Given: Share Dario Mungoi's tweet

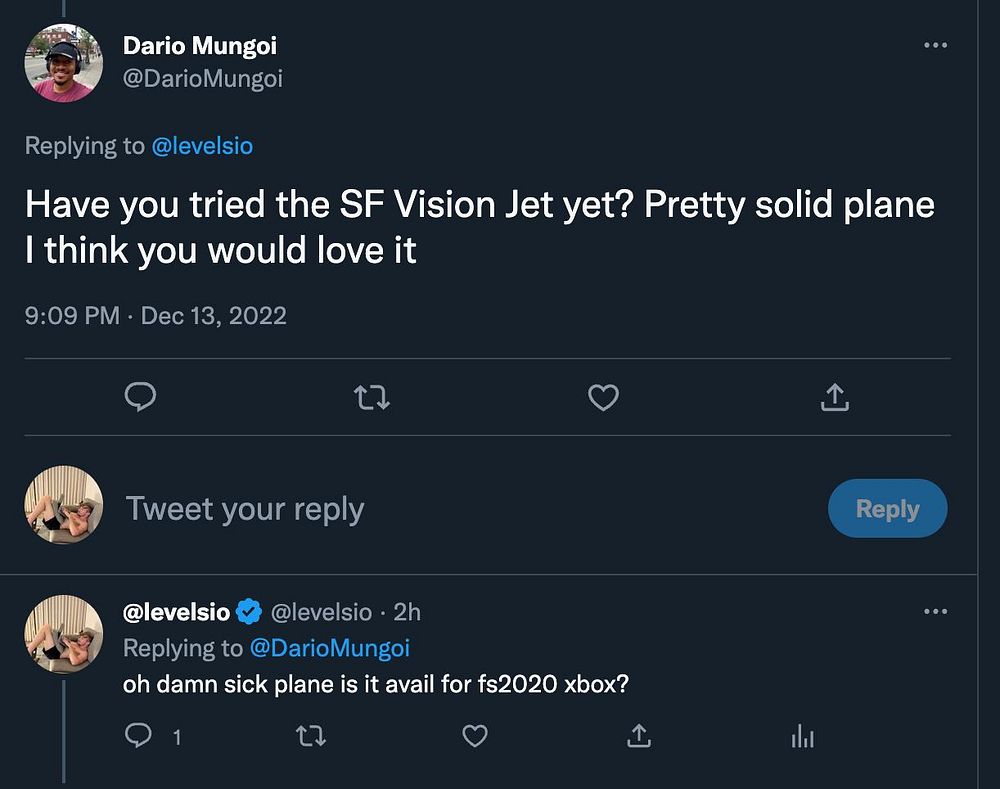Looking at the screenshot, I should (834, 398).
